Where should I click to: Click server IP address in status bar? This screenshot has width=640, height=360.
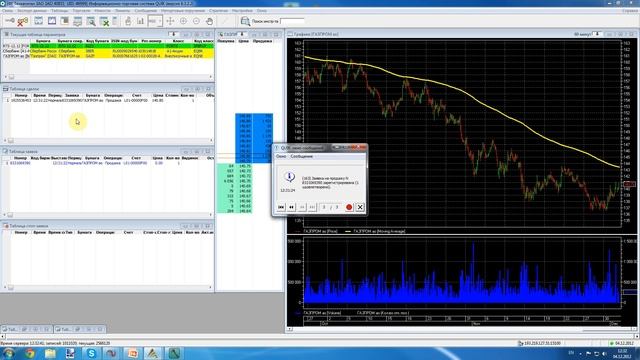[x=542, y=343]
